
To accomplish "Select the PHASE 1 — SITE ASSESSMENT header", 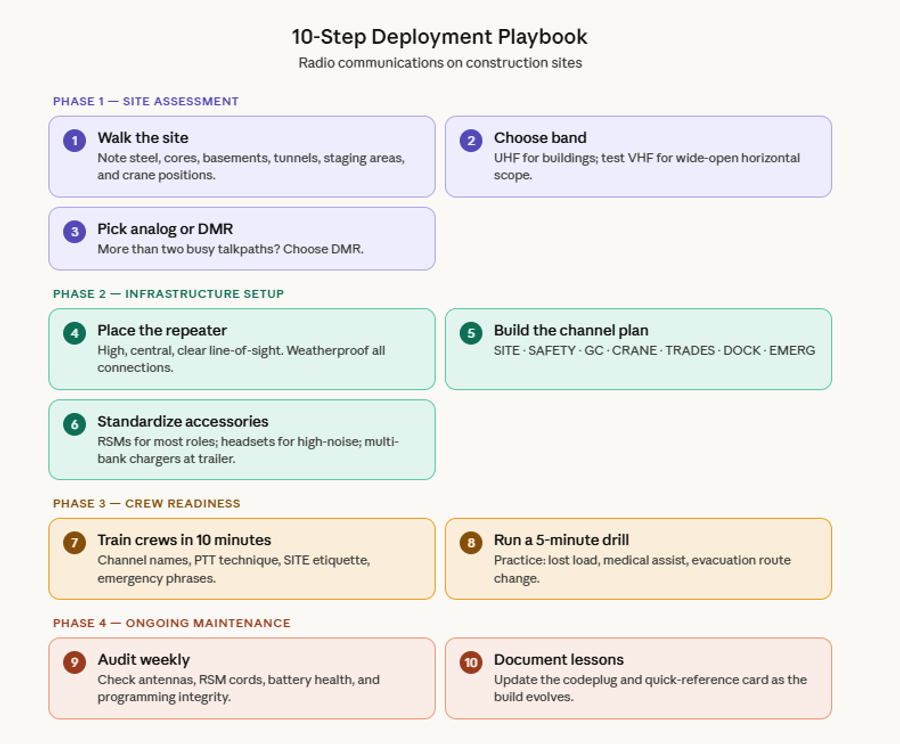I will coord(145,101).
